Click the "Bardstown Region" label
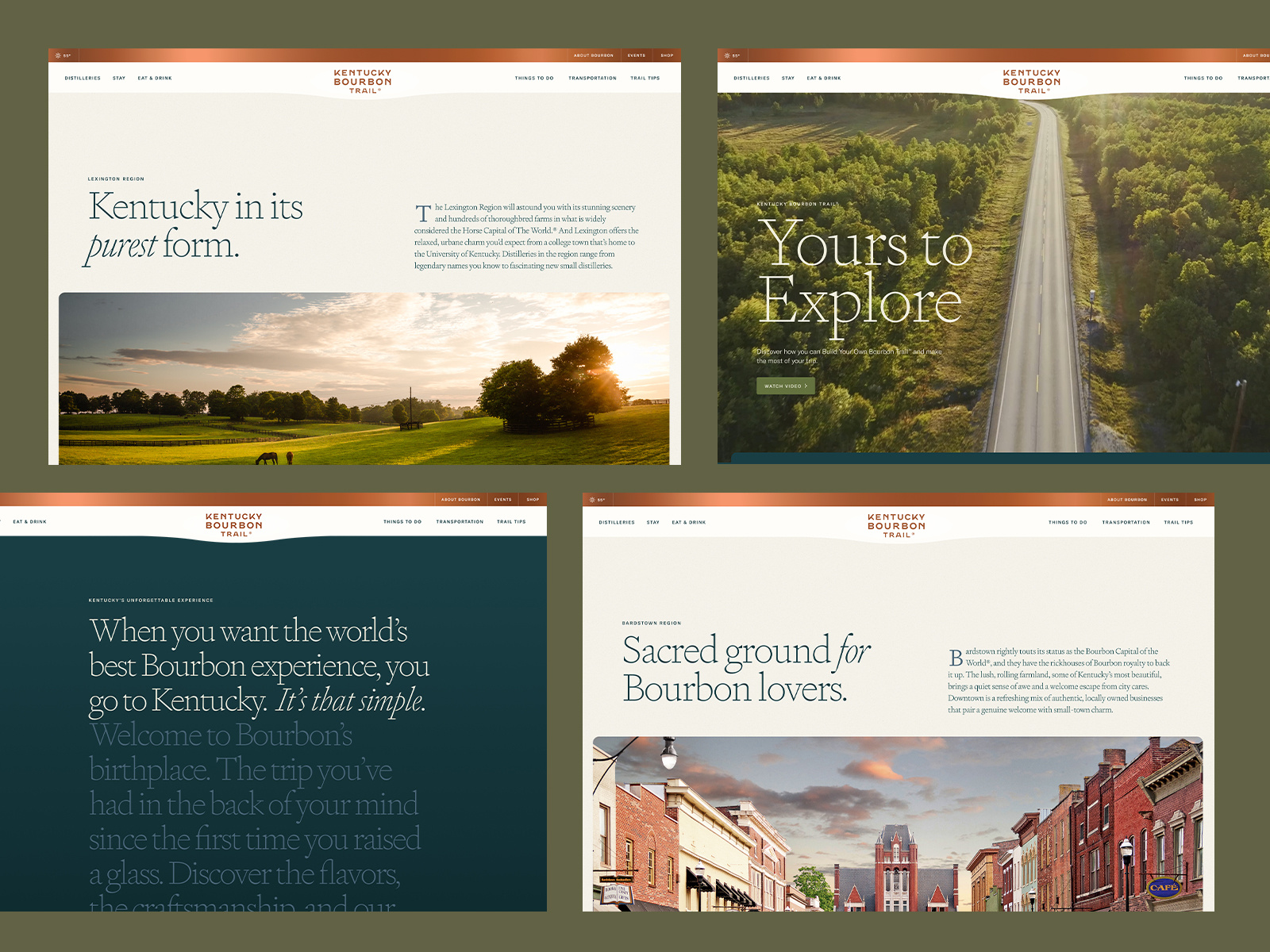The image size is (1270, 952). 652,624
